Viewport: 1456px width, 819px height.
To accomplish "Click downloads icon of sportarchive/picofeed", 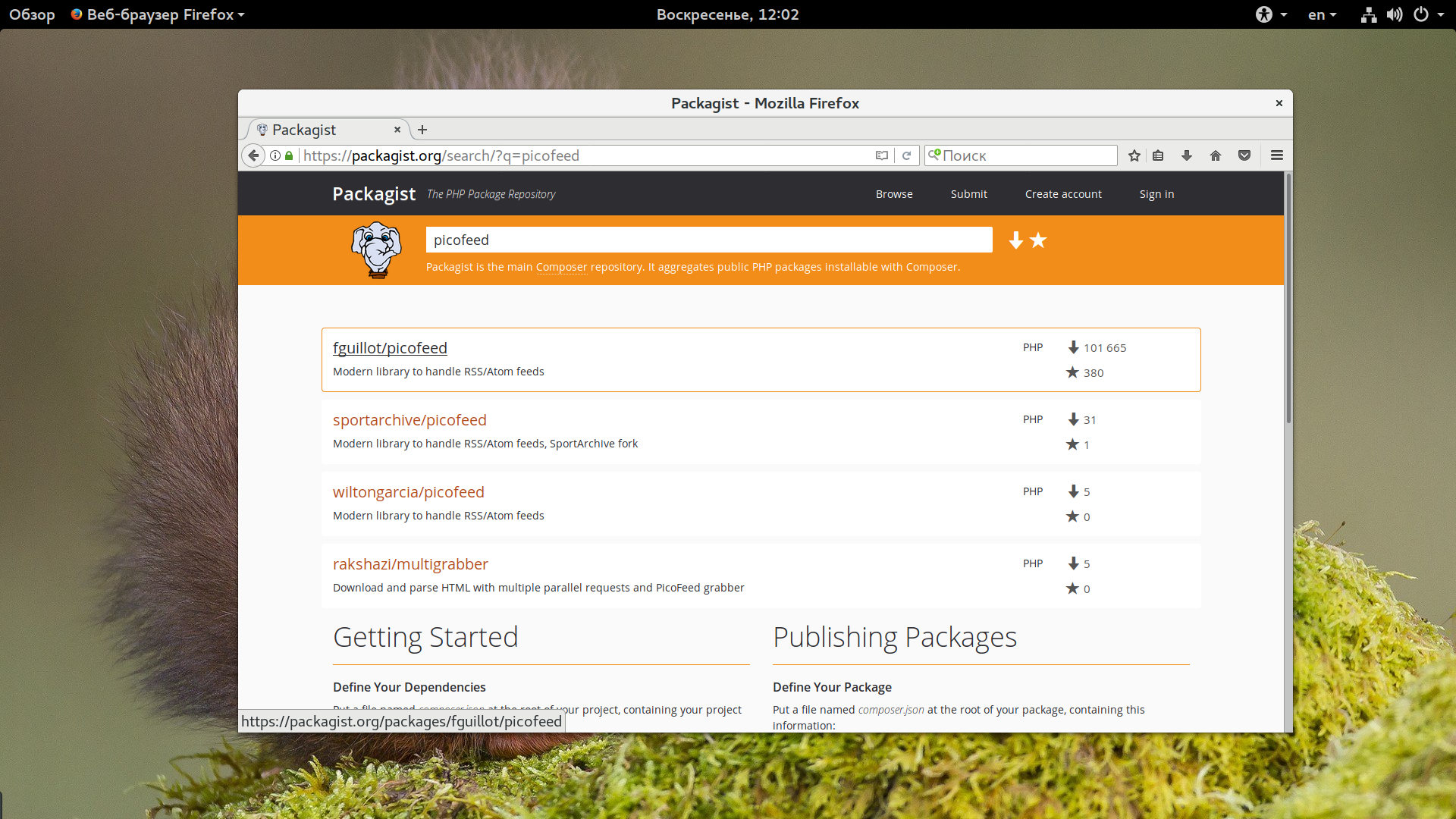I will click(x=1073, y=419).
